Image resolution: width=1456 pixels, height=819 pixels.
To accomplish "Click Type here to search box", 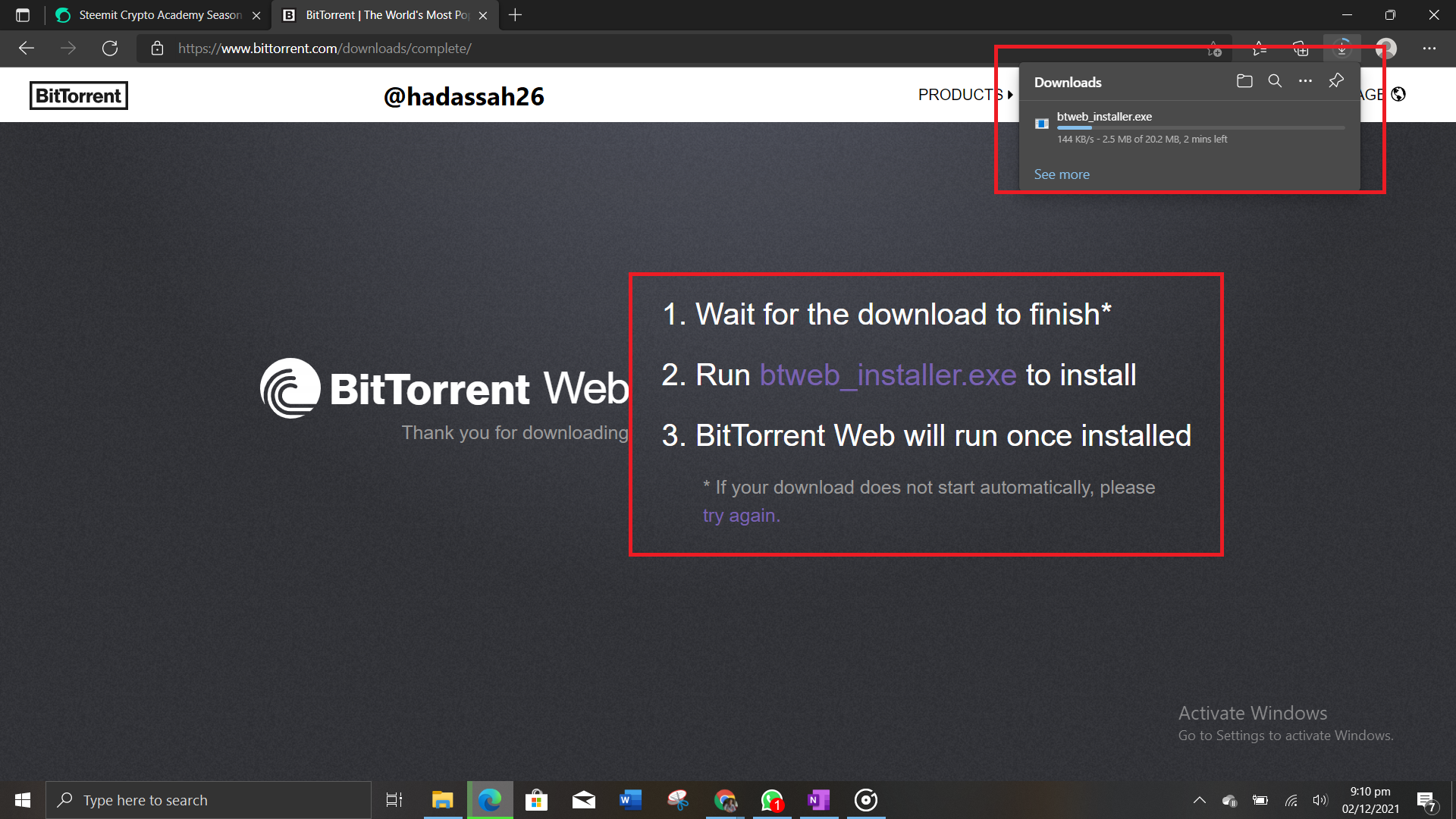I will tap(209, 800).
